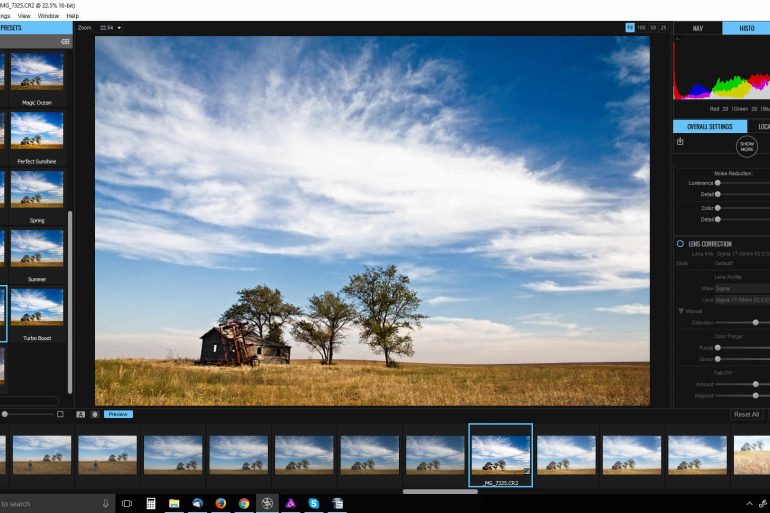Click the Presets panel header

[x=34, y=28]
